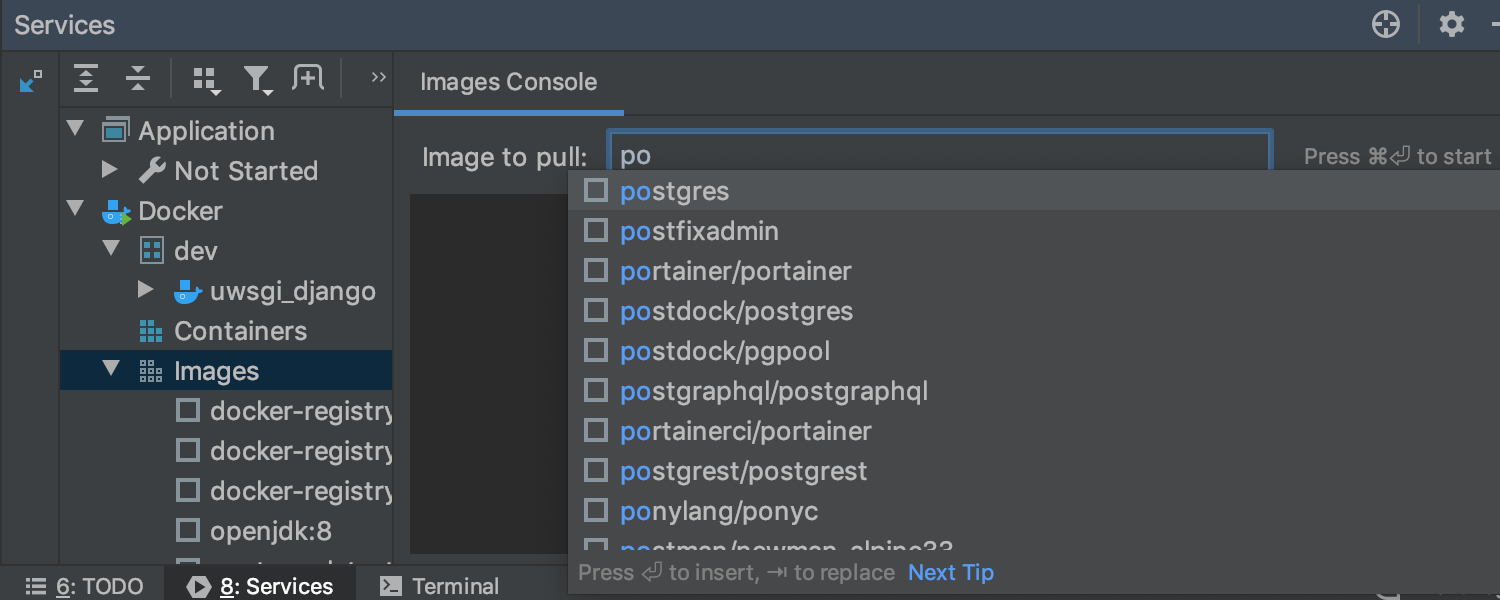
Task: Select the postgres image suggestion
Action: 675,191
